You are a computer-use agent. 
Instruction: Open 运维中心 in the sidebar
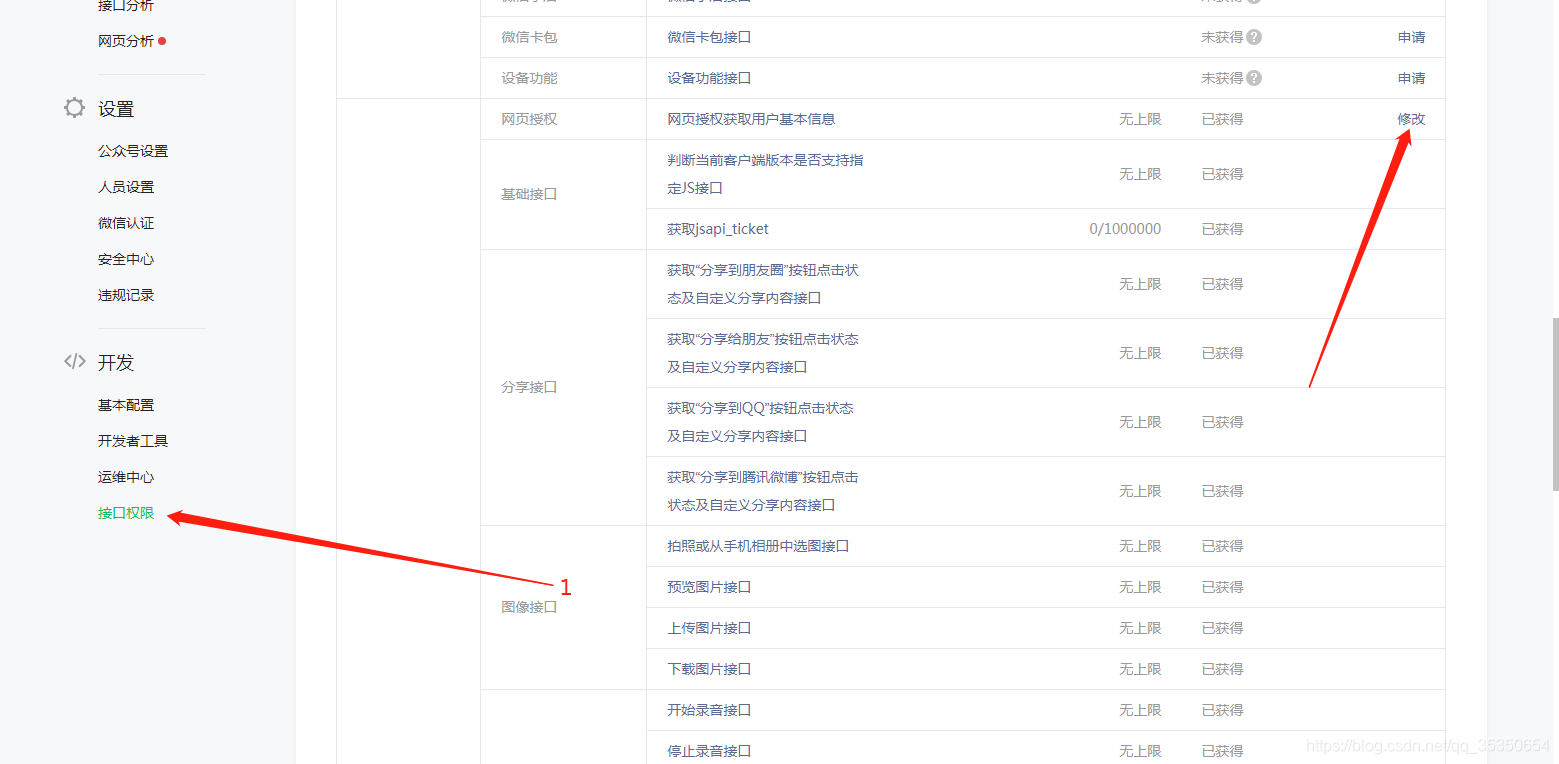click(x=126, y=477)
